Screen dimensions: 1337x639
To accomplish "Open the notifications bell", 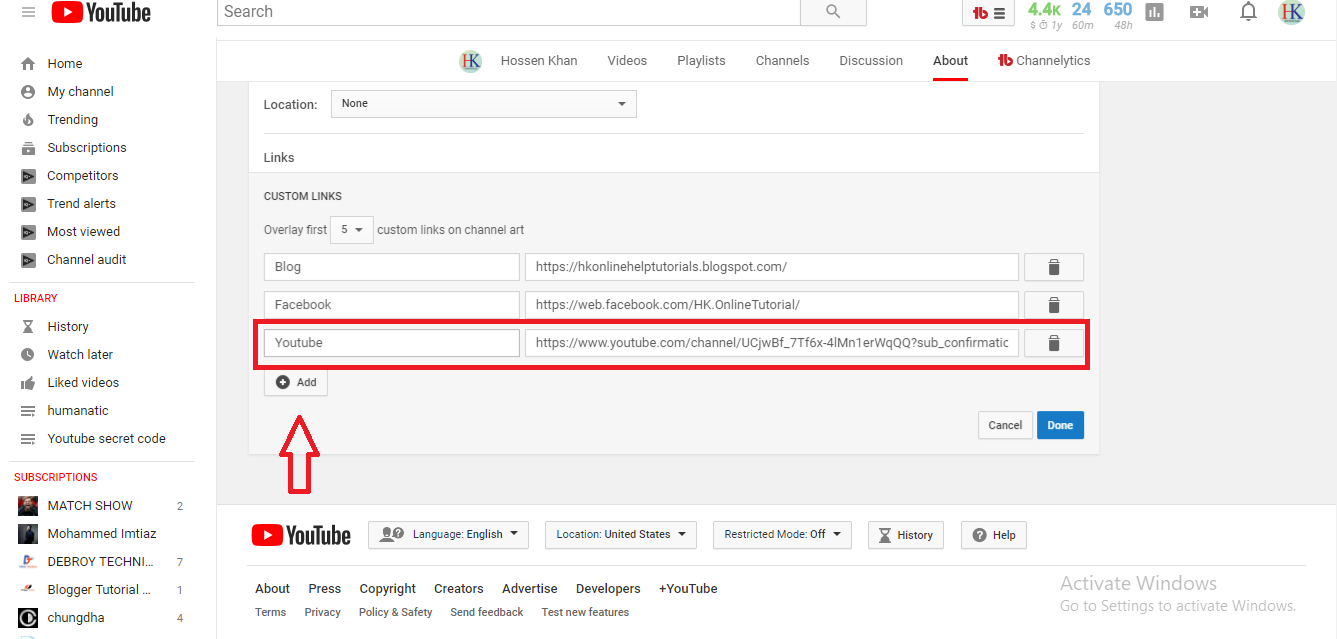I will coord(1248,12).
